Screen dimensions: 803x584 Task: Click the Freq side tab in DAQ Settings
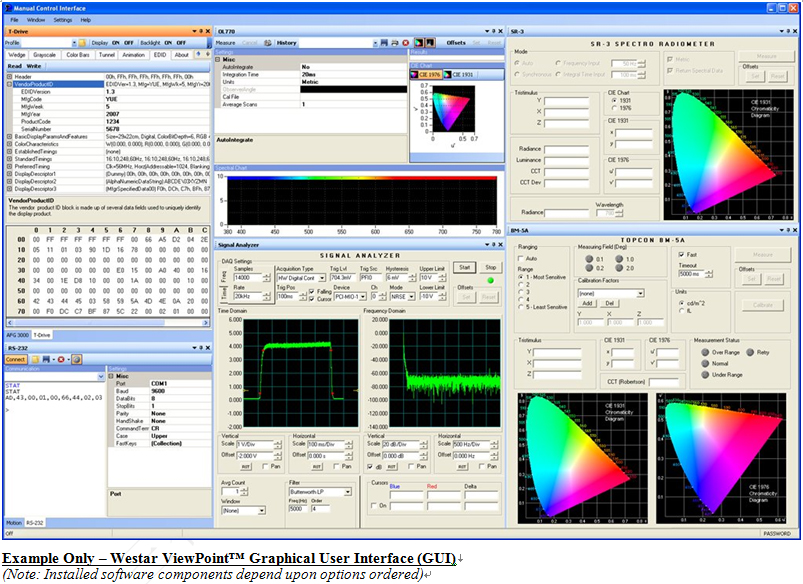pos(224,277)
